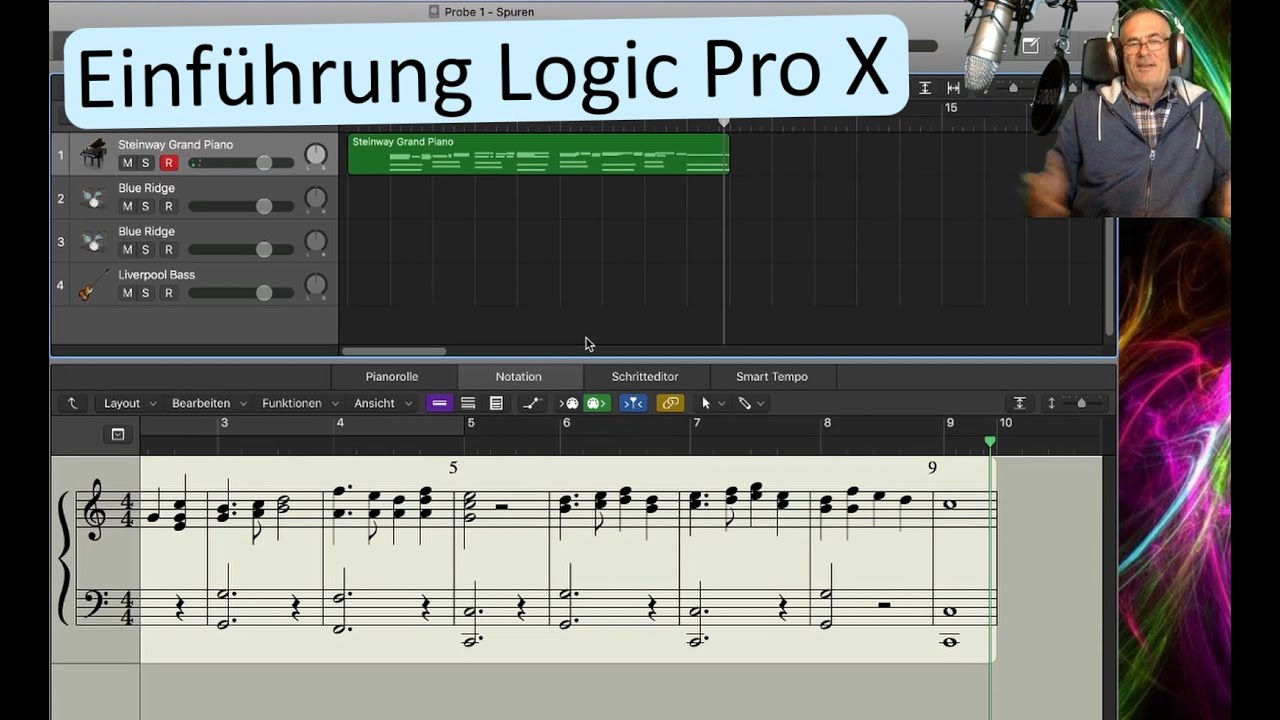Click the playhead handle in tracks ruler
Viewport: 1280px width, 720px height.
click(724, 122)
